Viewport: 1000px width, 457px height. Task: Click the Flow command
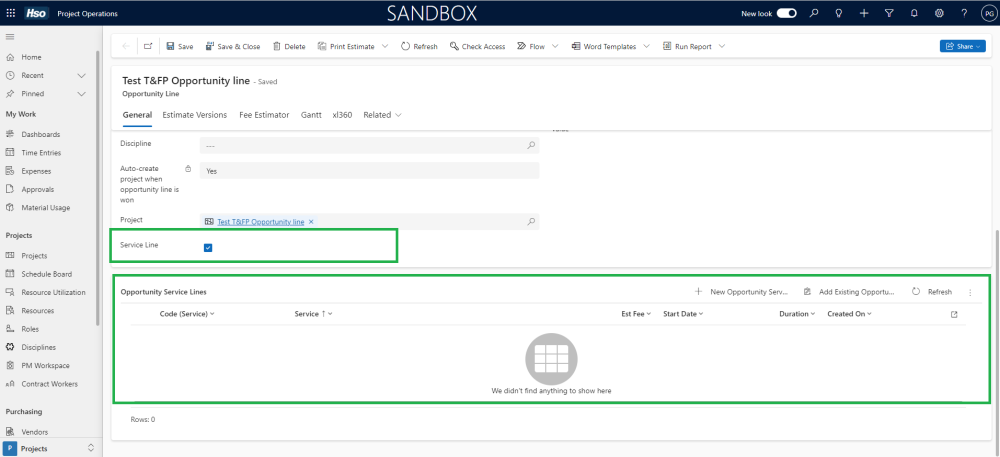pyautogui.click(x=531, y=47)
